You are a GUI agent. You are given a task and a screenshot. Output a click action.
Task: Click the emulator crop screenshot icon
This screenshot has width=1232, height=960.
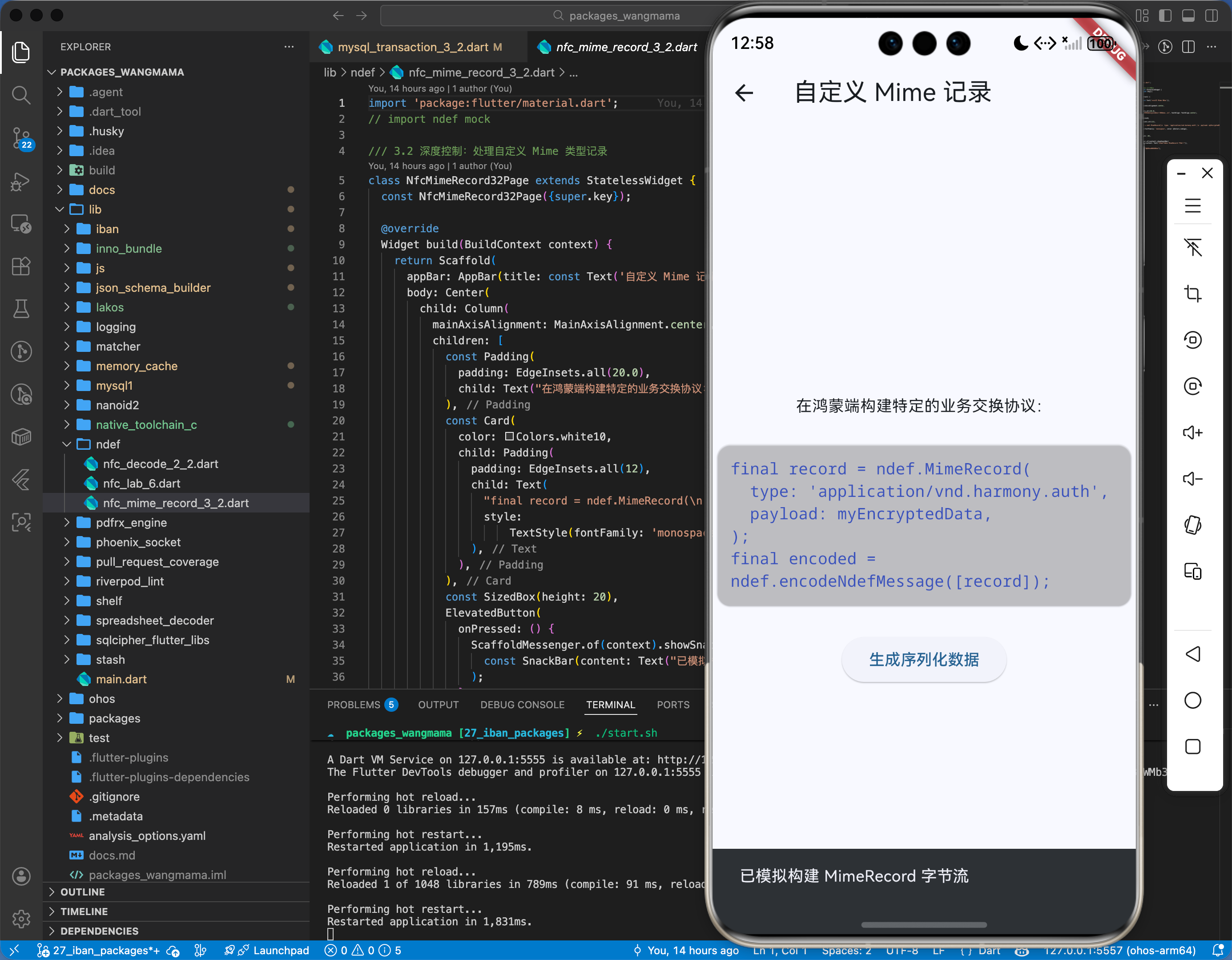[1192, 294]
